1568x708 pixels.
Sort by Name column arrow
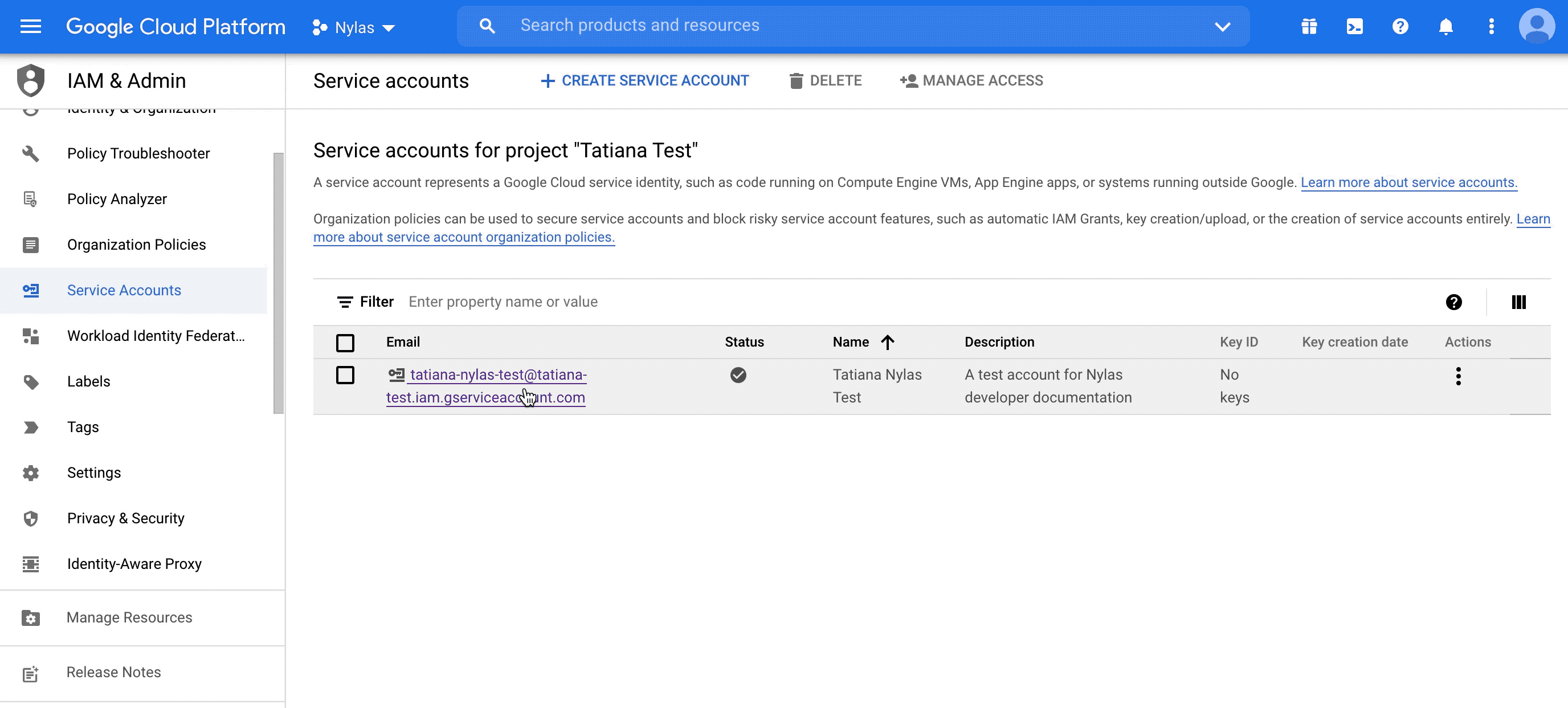(888, 342)
